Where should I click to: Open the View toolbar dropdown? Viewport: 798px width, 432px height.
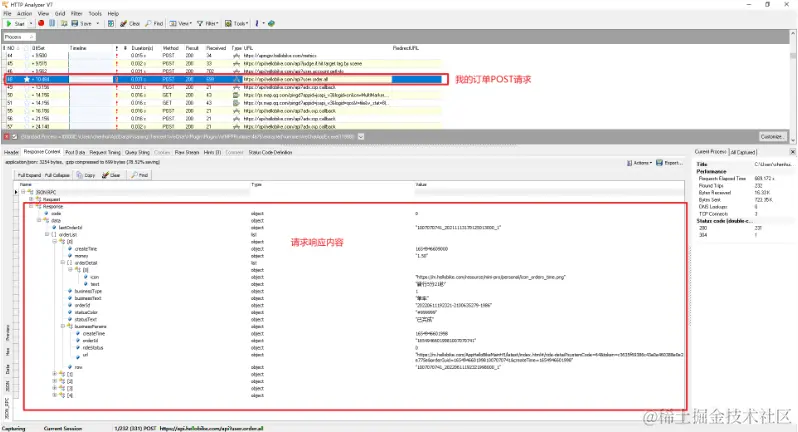[x=181, y=23]
